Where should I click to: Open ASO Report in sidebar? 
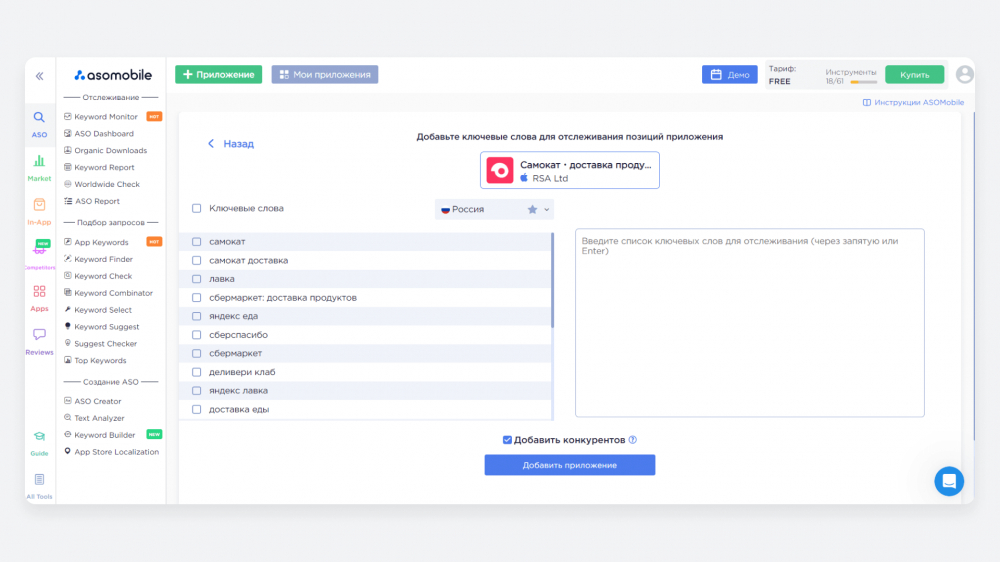97,201
